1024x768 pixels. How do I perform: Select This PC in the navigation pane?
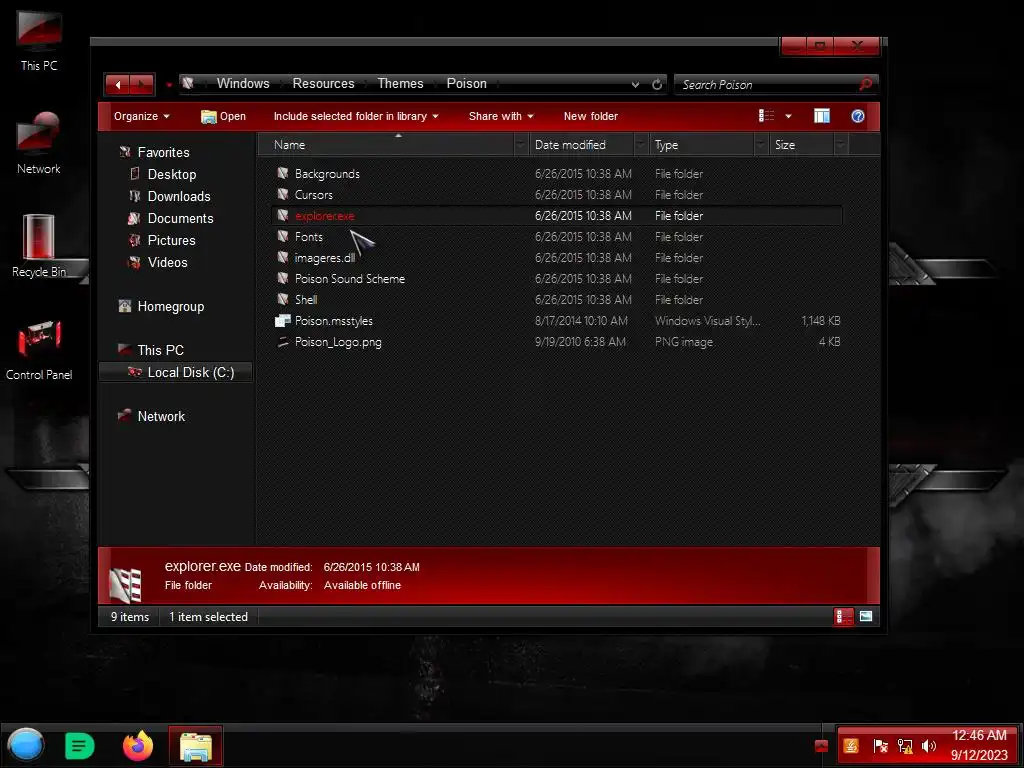[x=160, y=351]
